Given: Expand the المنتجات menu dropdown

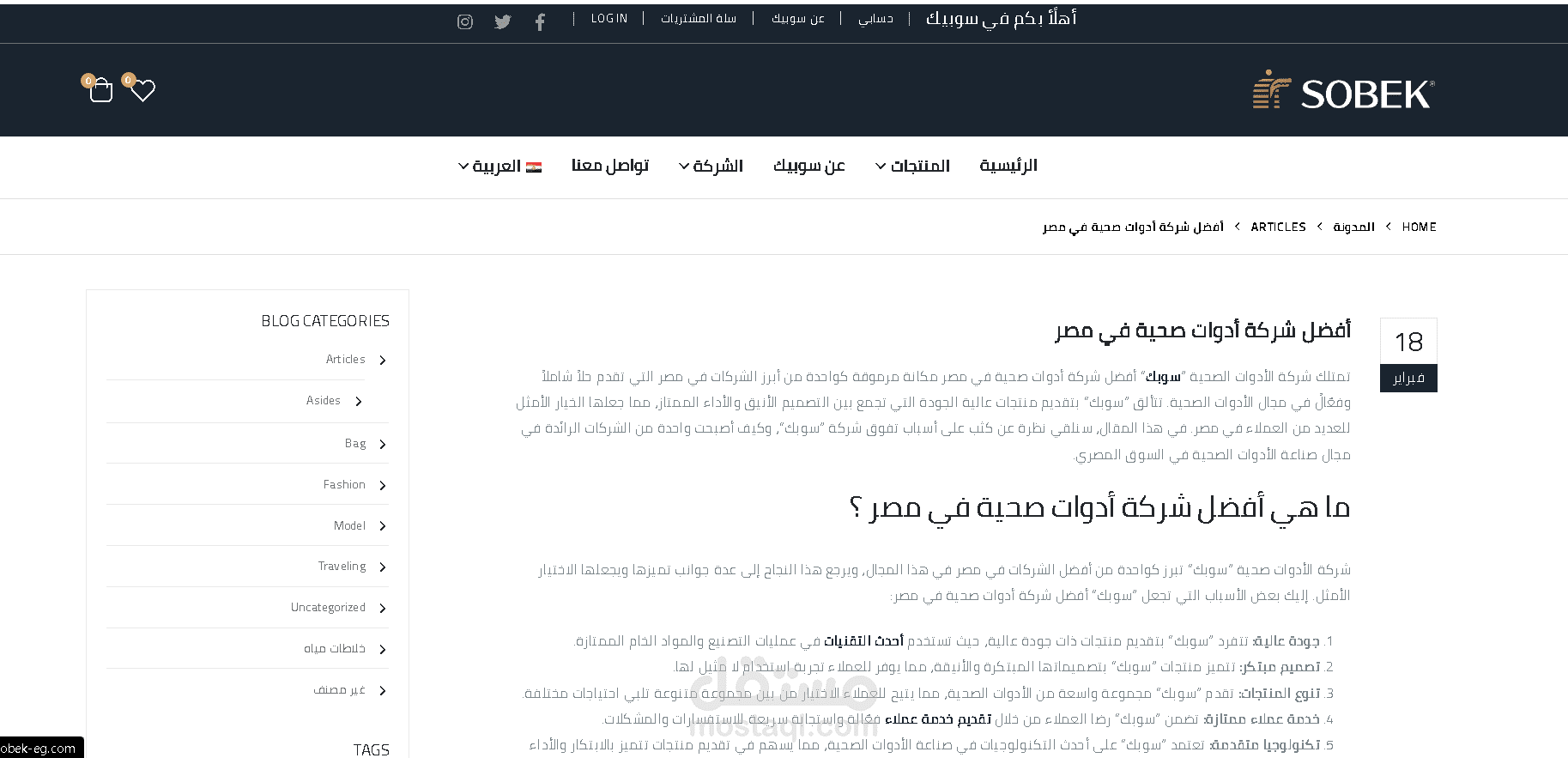Looking at the screenshot, I should pyautogui.click(x=912, y=166).
